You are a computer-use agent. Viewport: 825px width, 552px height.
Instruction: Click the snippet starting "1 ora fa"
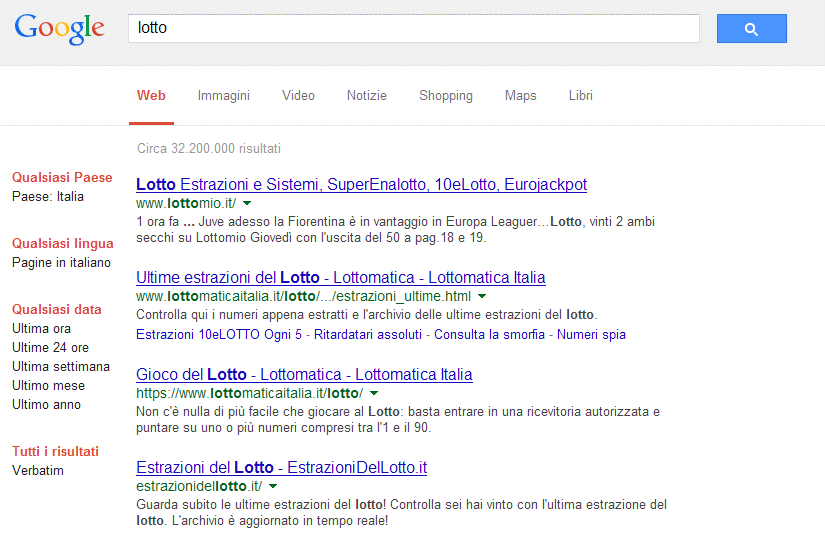[x=395, y=229]
